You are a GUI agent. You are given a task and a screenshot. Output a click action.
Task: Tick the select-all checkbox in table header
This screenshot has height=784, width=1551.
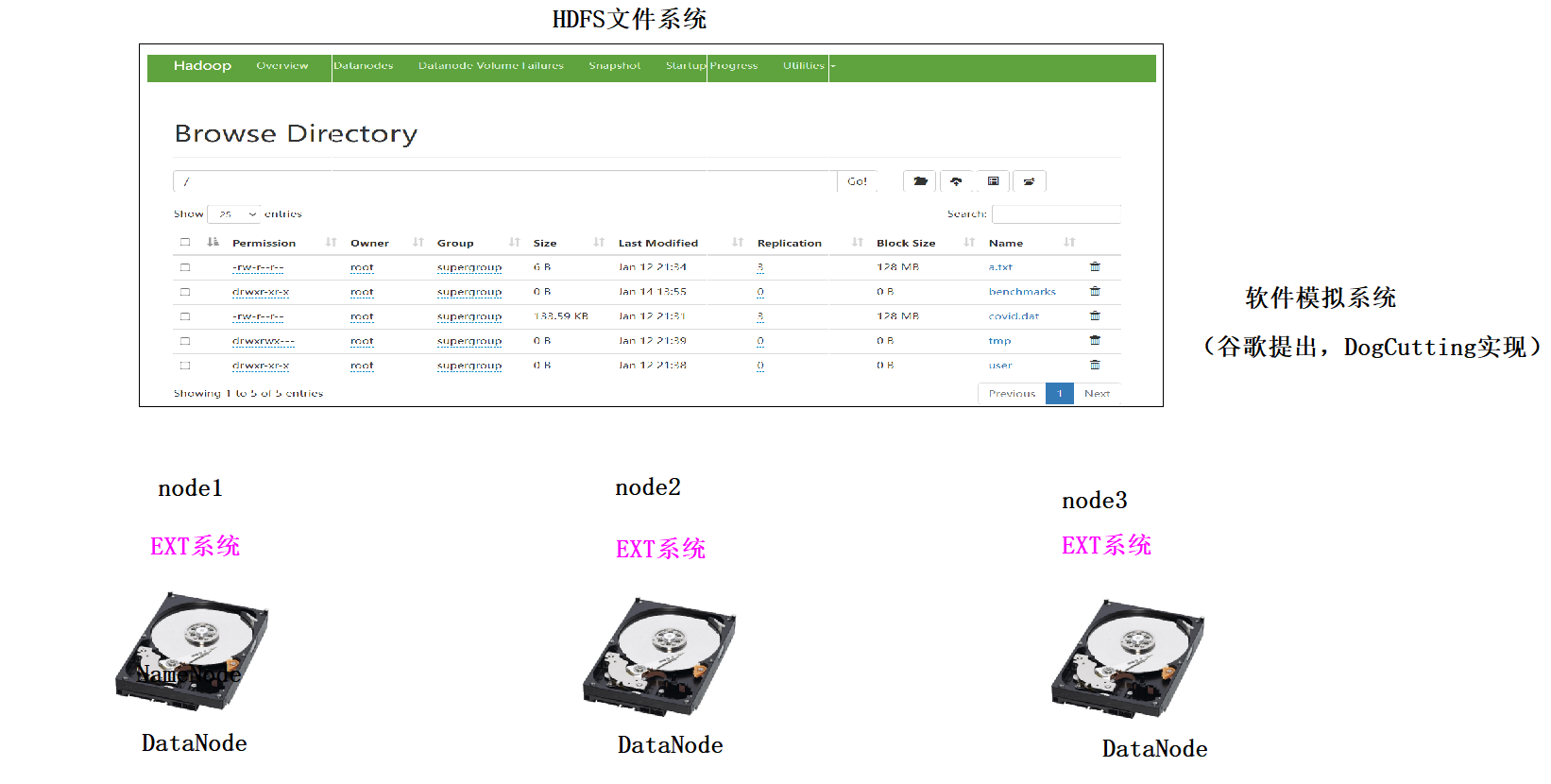point(185,243)
